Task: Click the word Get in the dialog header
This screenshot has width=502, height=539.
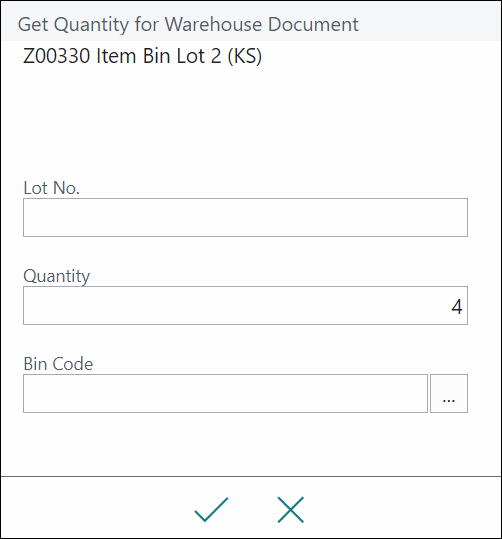Action: click(33, 24)
